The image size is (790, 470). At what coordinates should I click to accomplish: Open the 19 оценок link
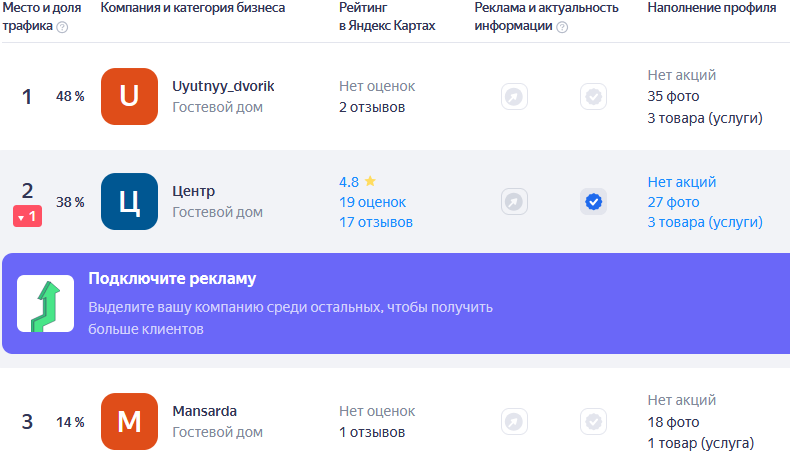pyautogui.click(x=372, y=202)
